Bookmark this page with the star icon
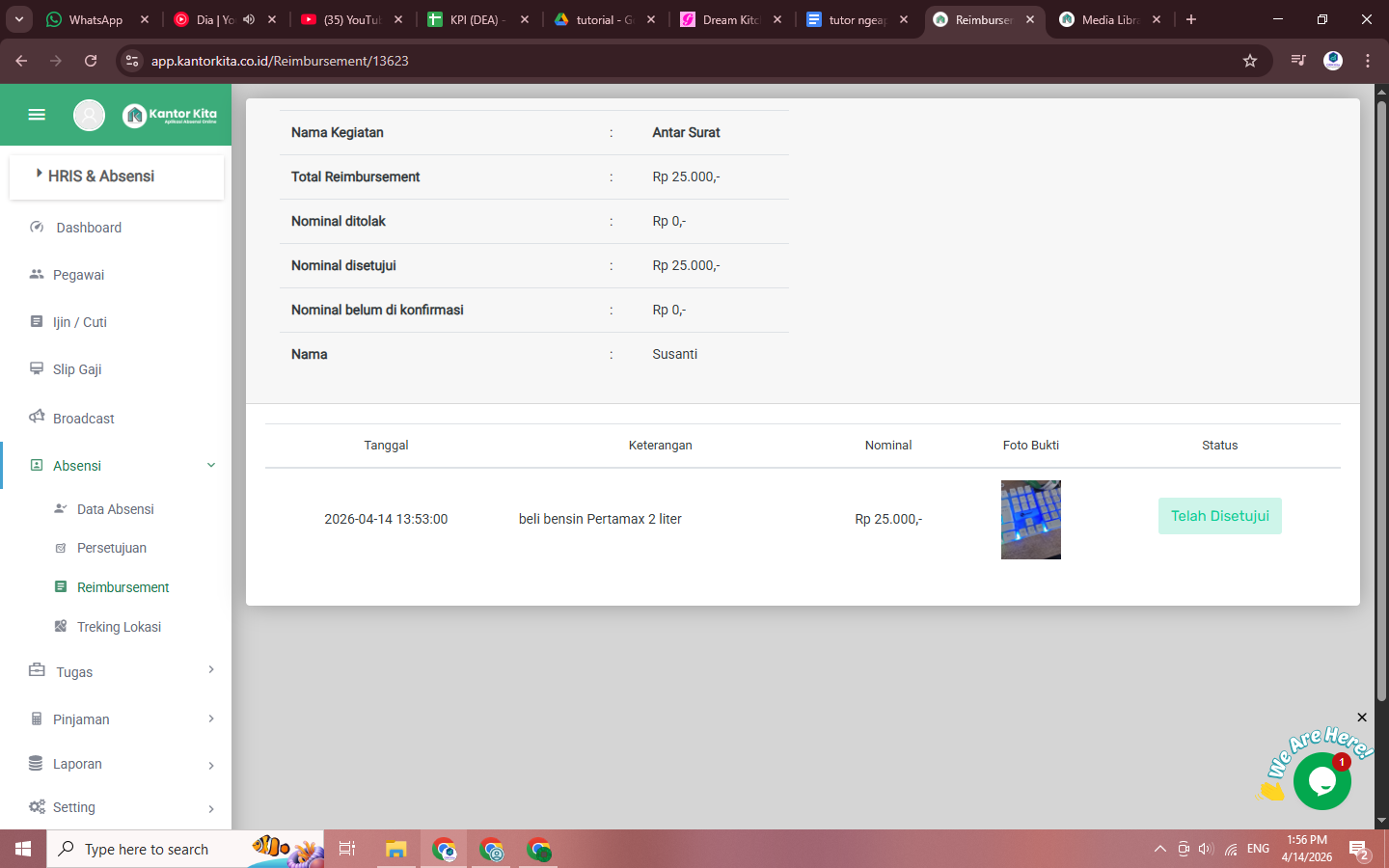 [x=1250, y=61]
